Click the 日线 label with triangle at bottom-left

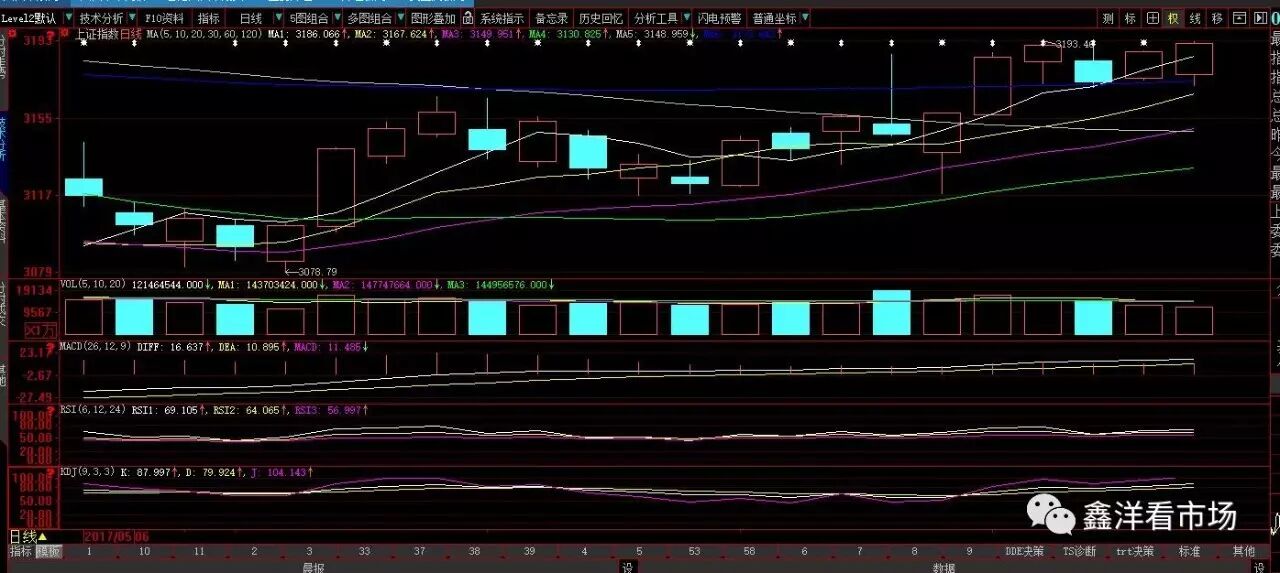point(28,536)
